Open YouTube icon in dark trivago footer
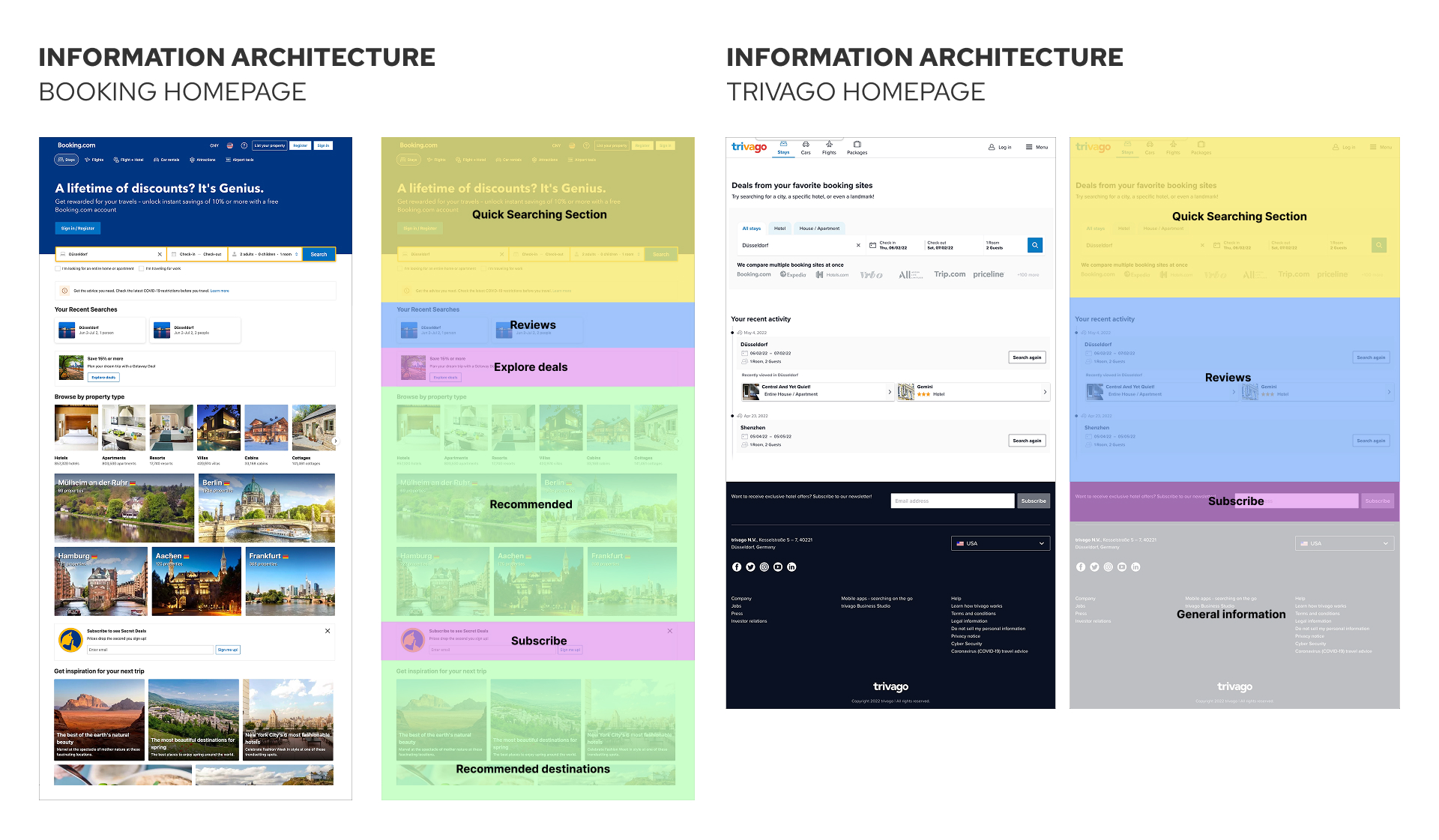 pyautogui.click(x=778, y=567)
